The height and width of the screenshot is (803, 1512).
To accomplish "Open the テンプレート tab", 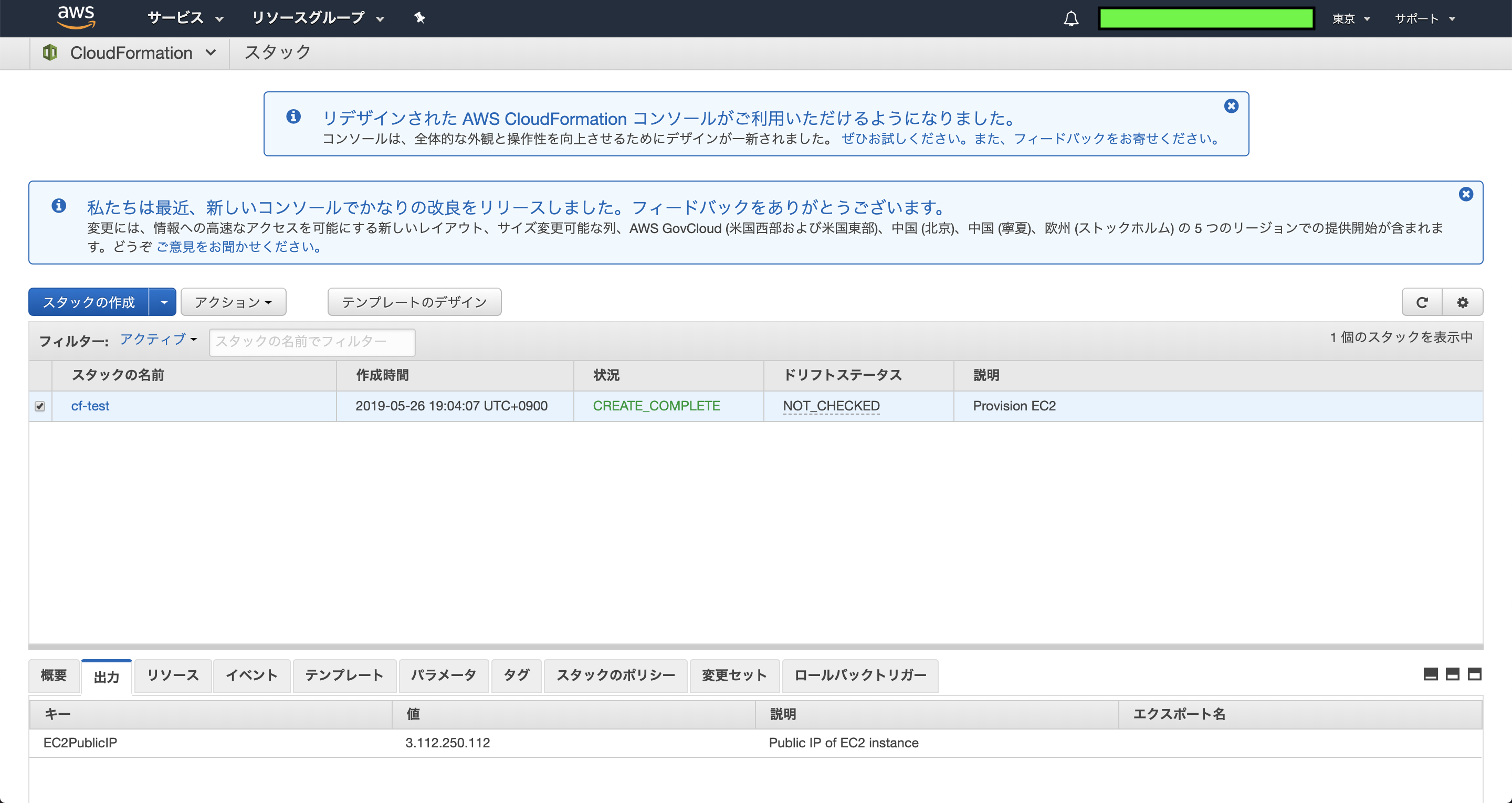I will click(344, 675).
